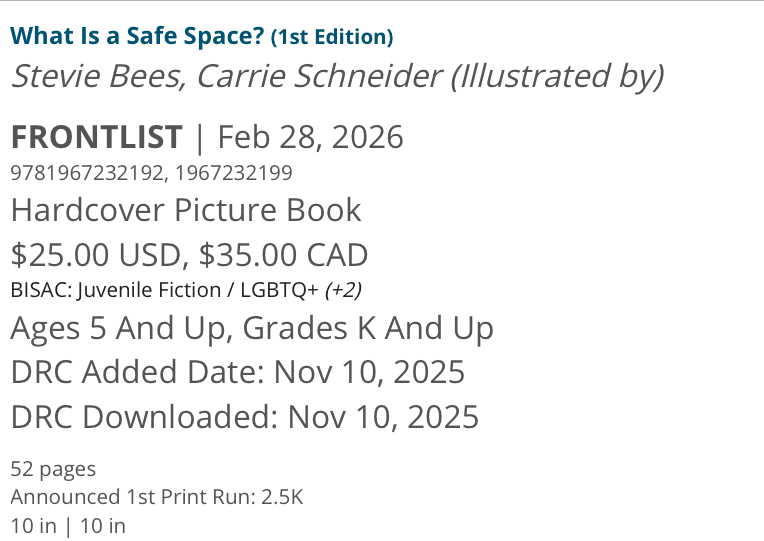
Task: Click the Ages 5 And Up text
Action: [120, 328]
